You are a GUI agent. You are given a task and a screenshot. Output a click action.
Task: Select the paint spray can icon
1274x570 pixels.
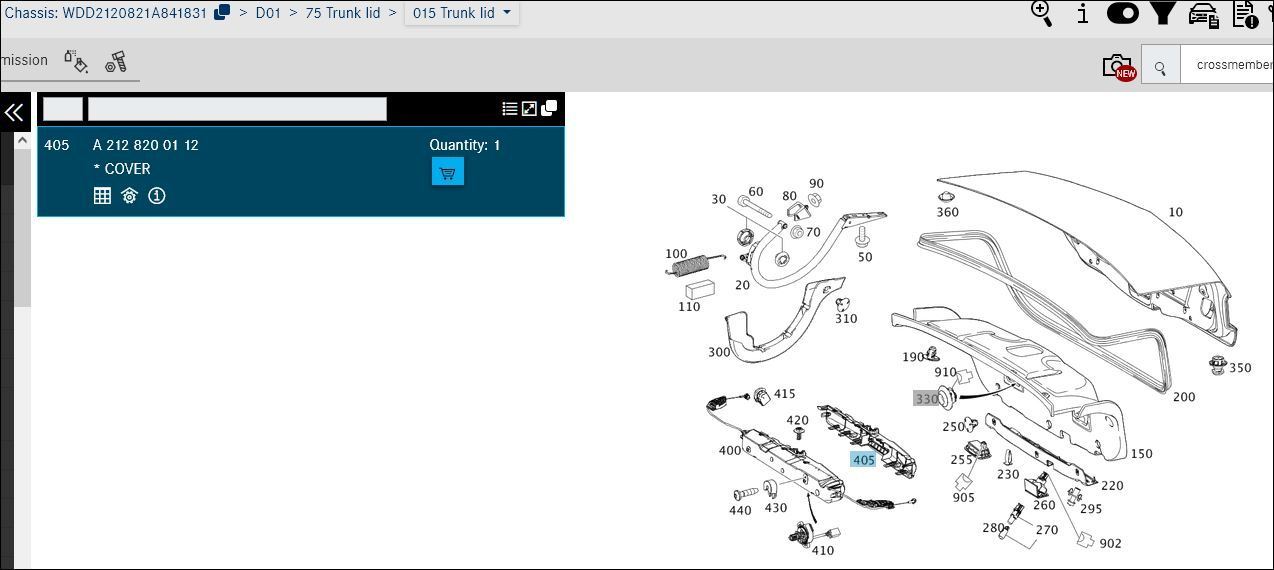[76, 61]
